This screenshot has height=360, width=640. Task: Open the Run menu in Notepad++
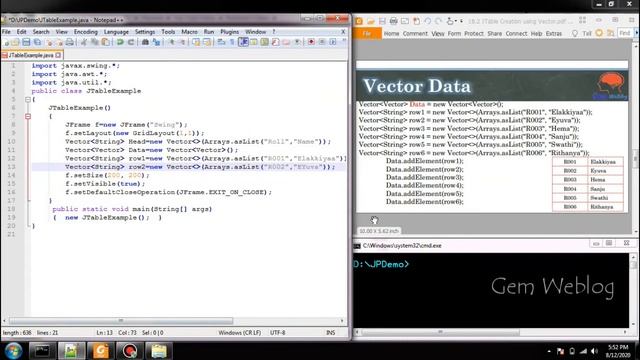(209, 32)
